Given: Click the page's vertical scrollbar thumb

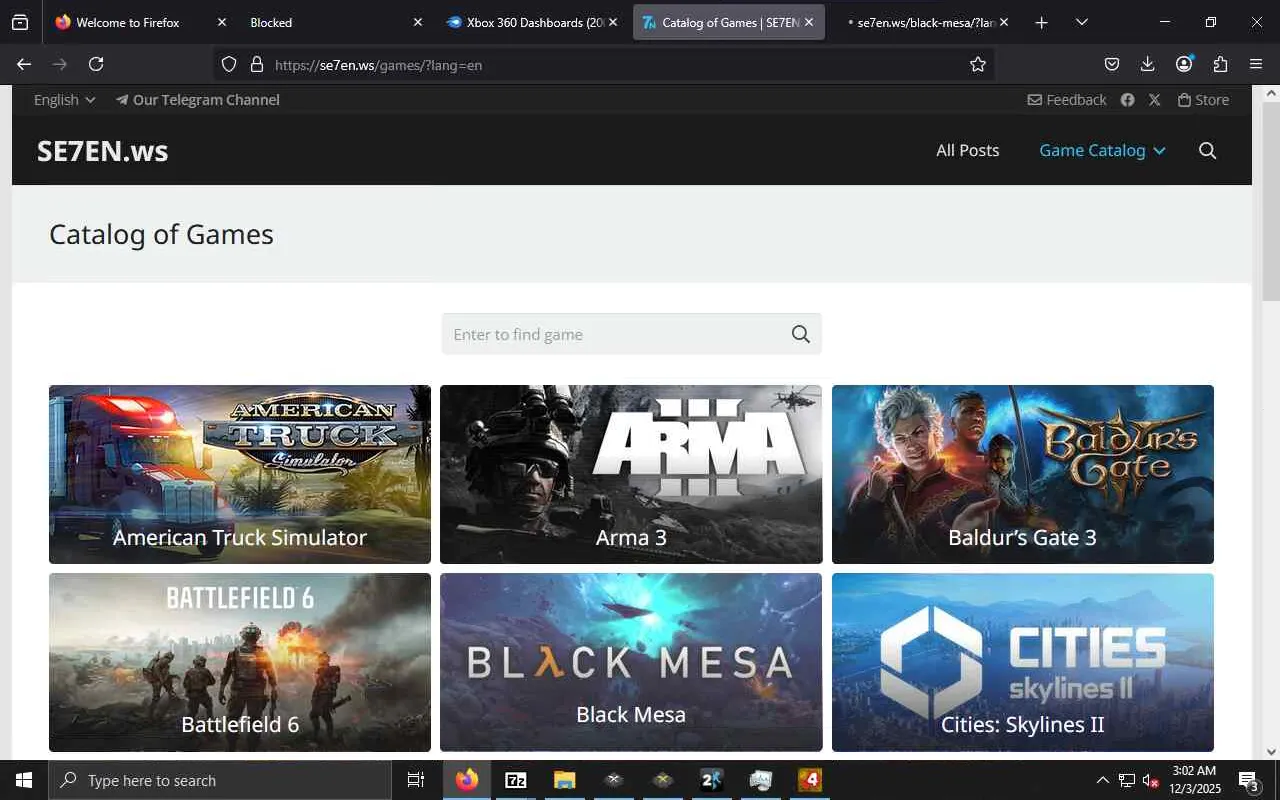Looking at the screenshot, I should point(1271,200).
